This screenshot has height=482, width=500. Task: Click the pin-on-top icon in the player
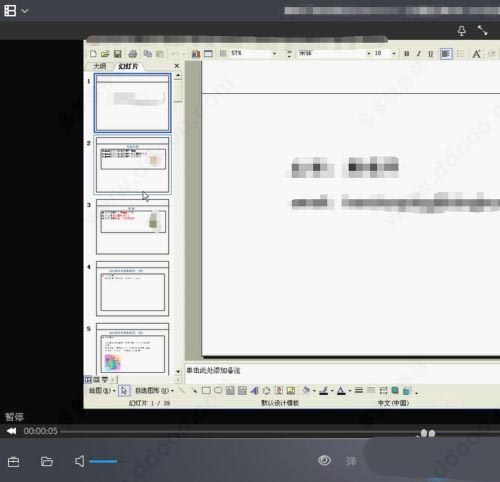point(462,31)
